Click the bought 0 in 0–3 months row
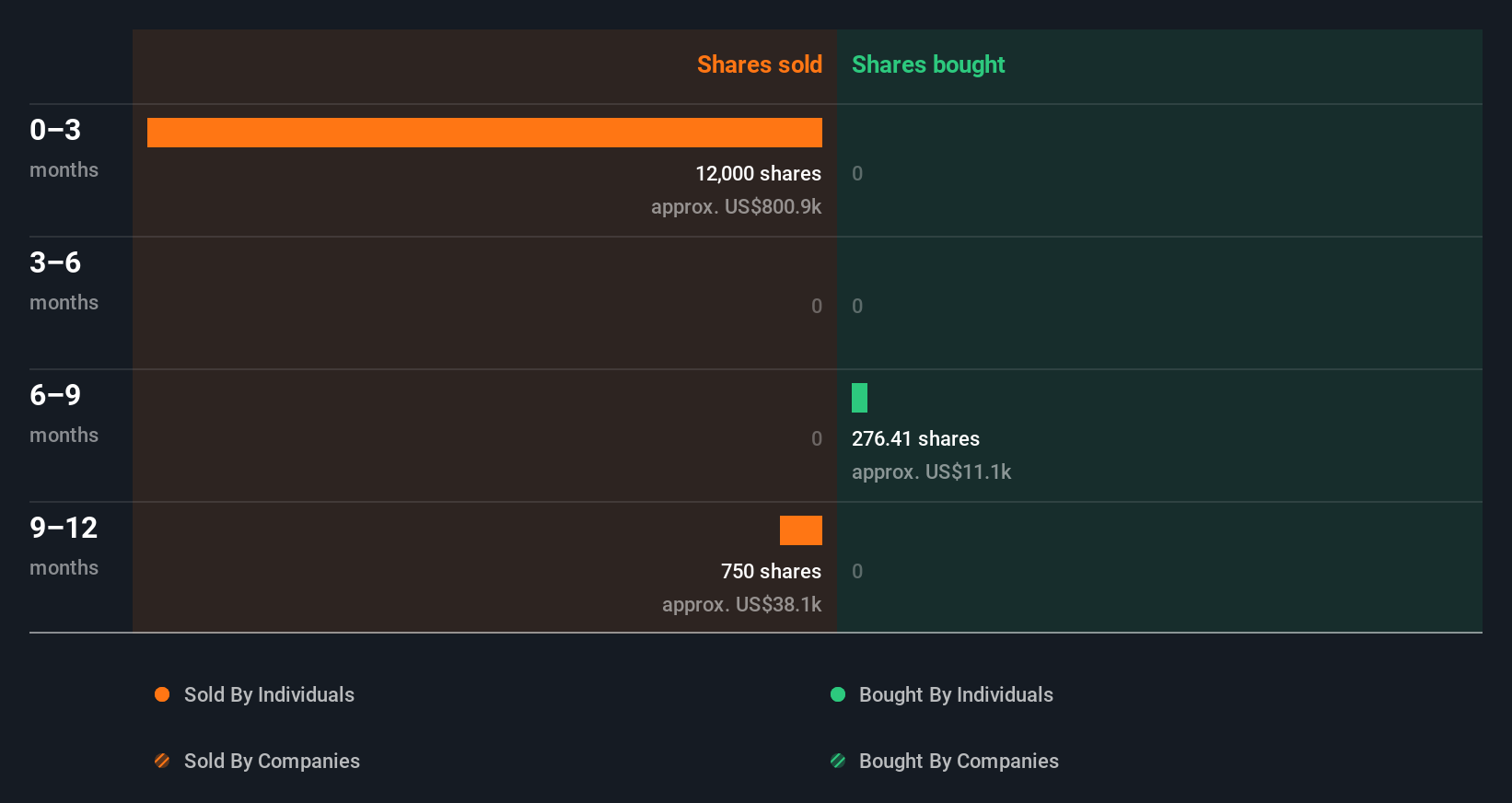 point(857,173)
